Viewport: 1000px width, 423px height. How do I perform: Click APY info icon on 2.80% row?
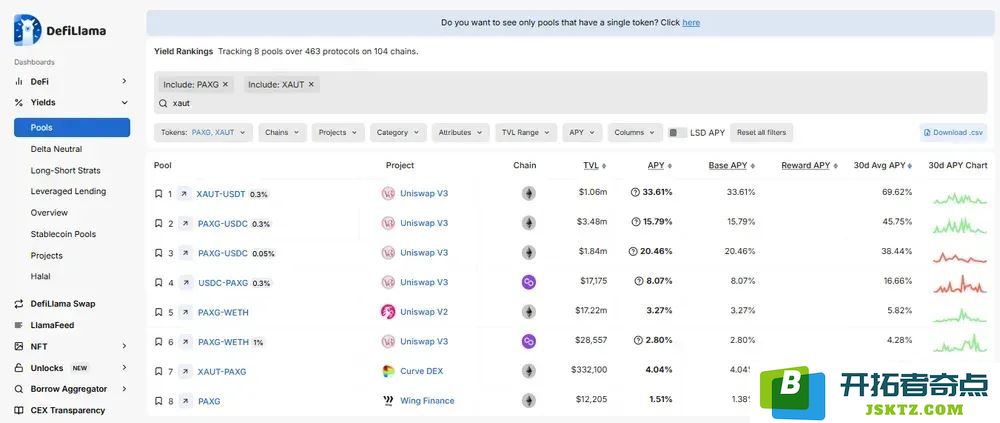pos(638,340)
